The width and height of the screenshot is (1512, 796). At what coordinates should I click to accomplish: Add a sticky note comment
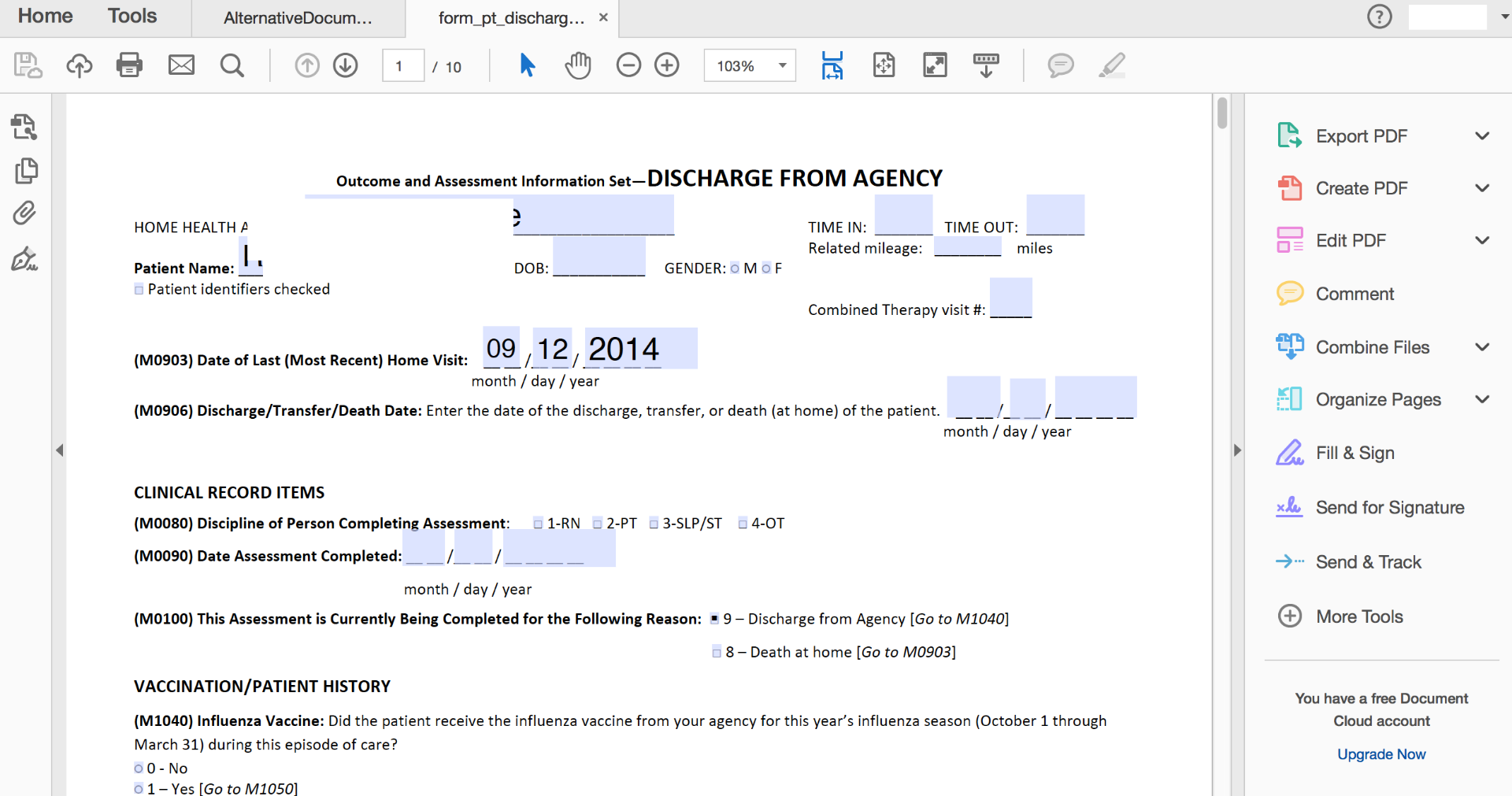click(x=1061, y=65)
